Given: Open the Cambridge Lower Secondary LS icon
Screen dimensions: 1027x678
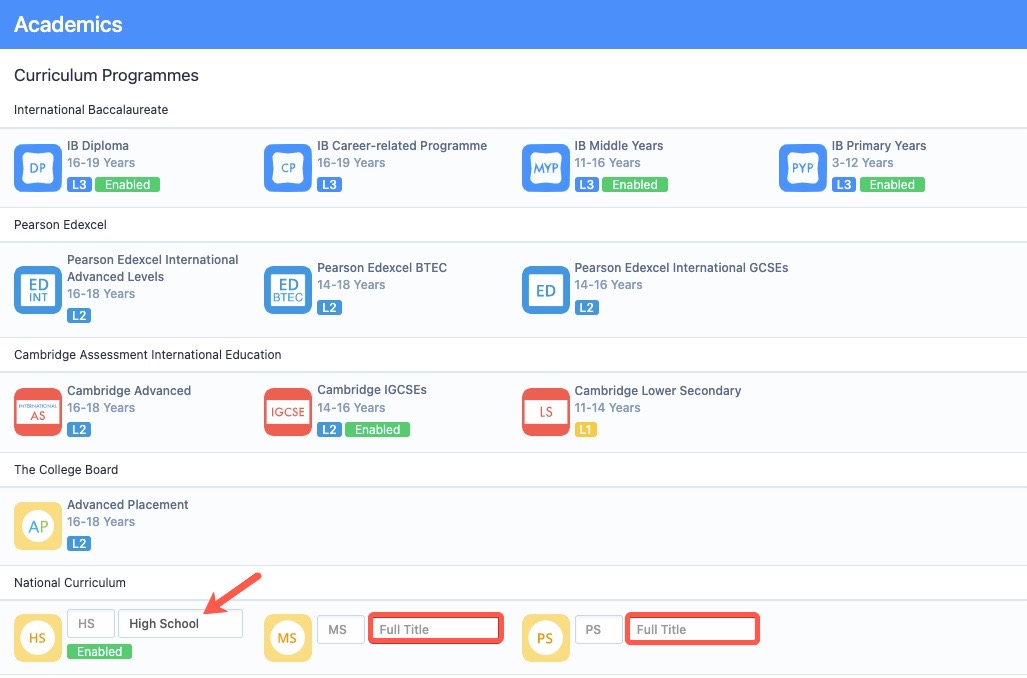Looking at the screenshot, I should (545, 412).
